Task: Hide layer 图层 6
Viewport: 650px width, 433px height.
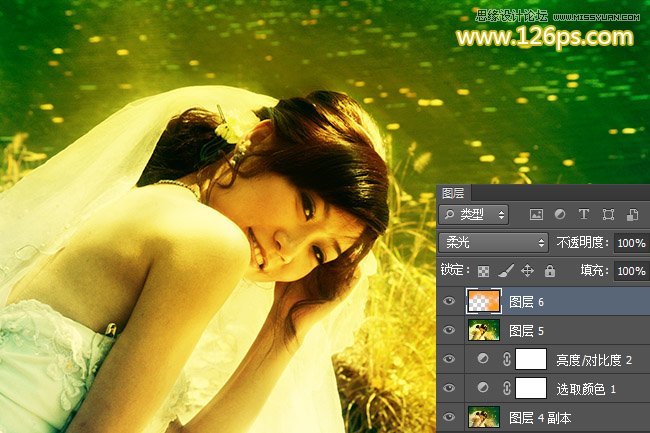Action: pos(449,301)
